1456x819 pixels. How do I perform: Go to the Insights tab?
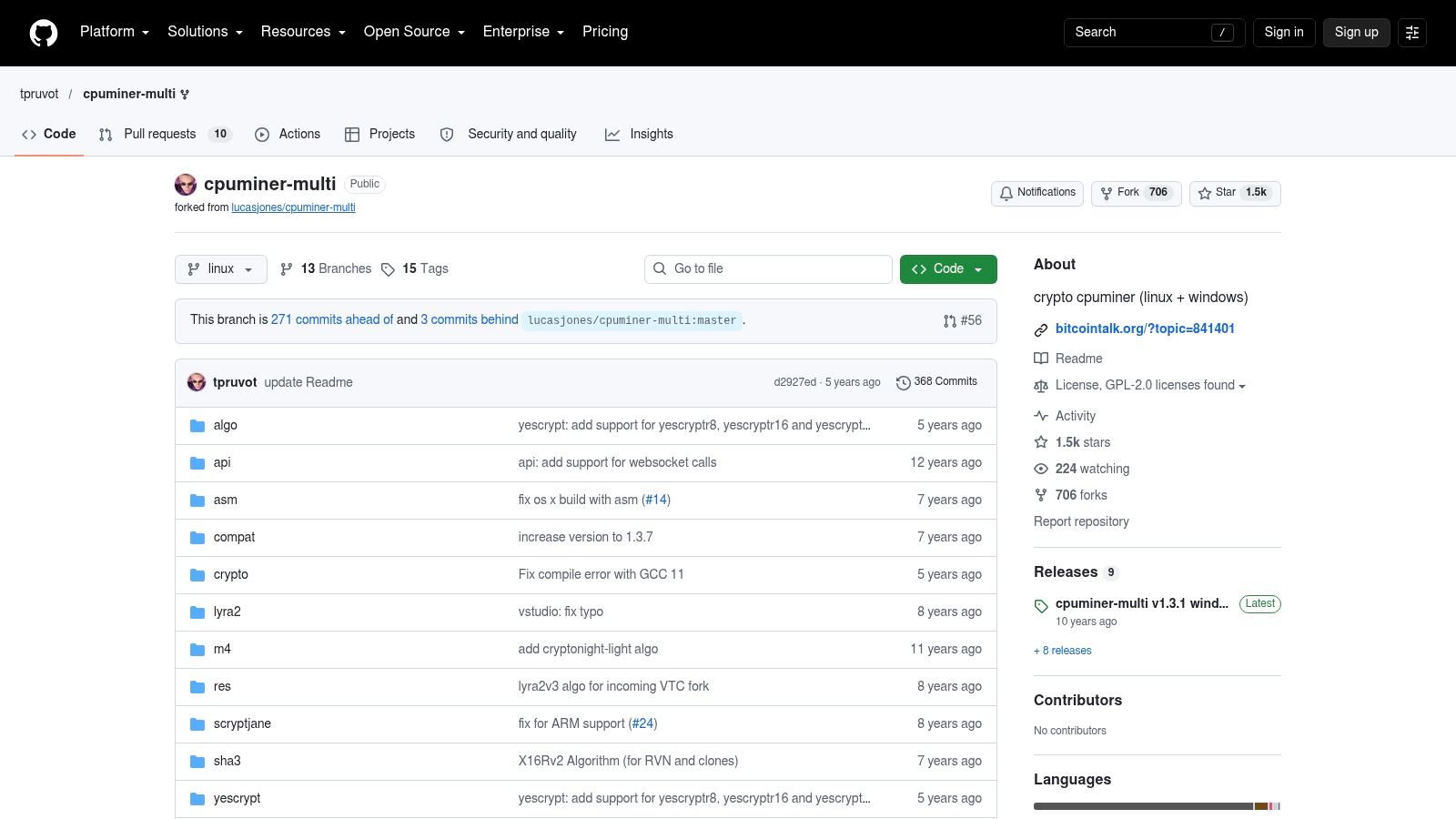[639, 135]
